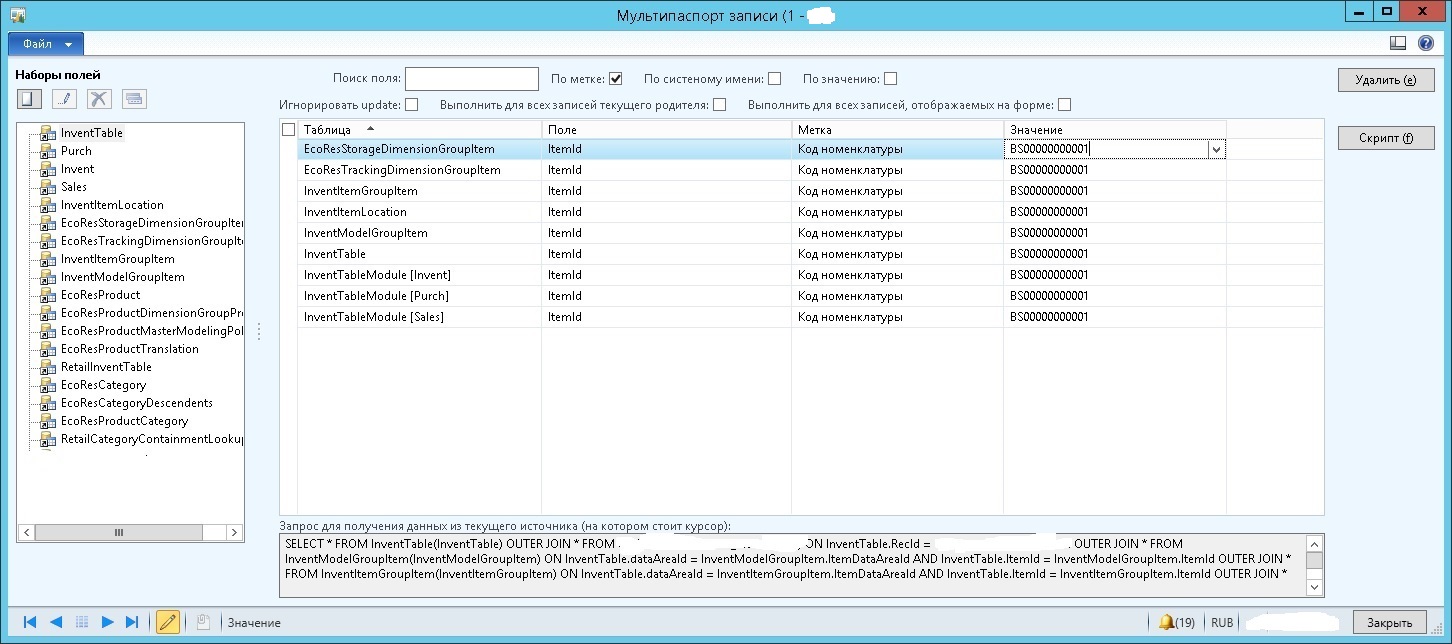This screenshot has height=644, width=1452.
Task: Toggle the edit mode pencil icon
Action: pos(168,622)
